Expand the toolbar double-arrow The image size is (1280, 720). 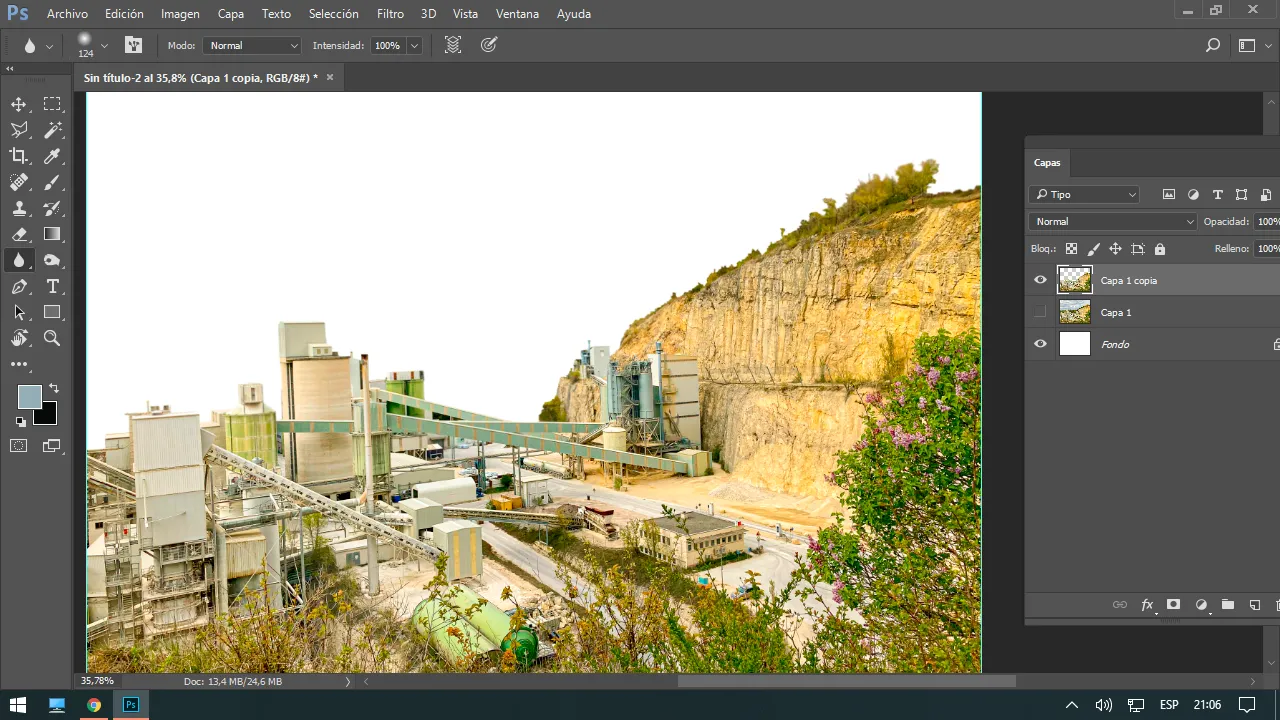(10, 69)
